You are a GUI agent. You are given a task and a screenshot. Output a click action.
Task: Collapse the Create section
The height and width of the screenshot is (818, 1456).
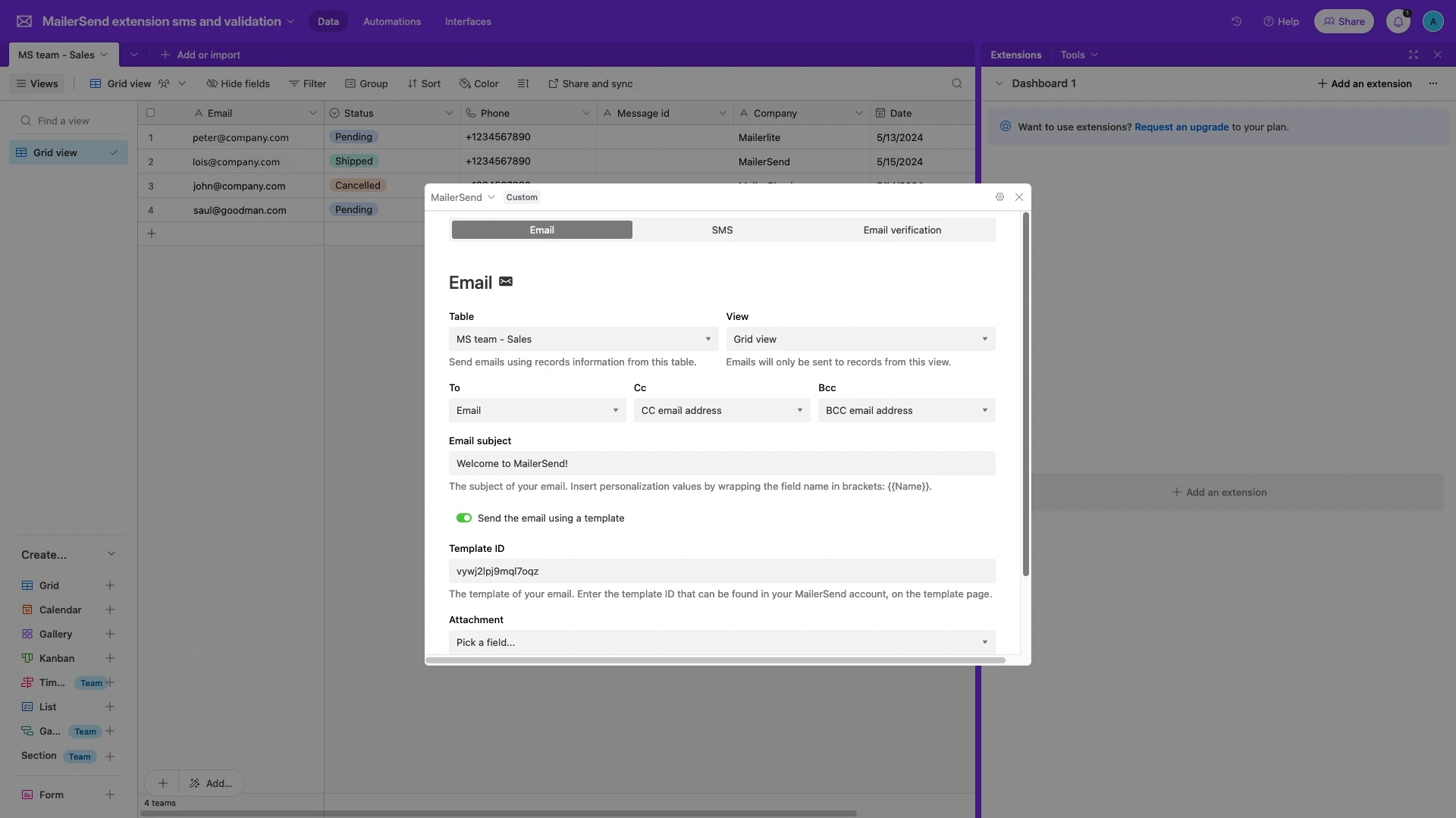[111, 554]
